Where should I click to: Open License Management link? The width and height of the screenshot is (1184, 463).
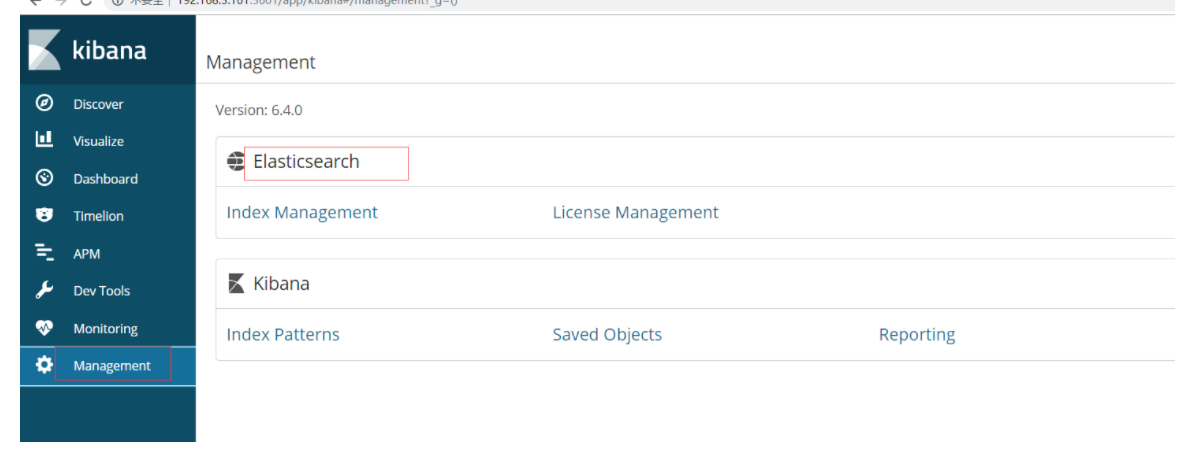coord(636,212)
